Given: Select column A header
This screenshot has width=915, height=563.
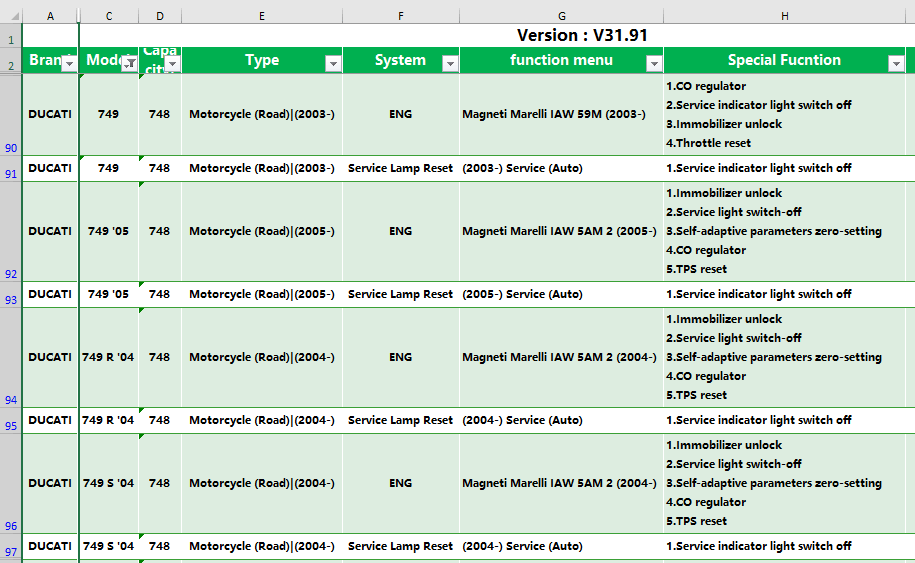Looking at the screenshot, I should click(x=50, y=16).
